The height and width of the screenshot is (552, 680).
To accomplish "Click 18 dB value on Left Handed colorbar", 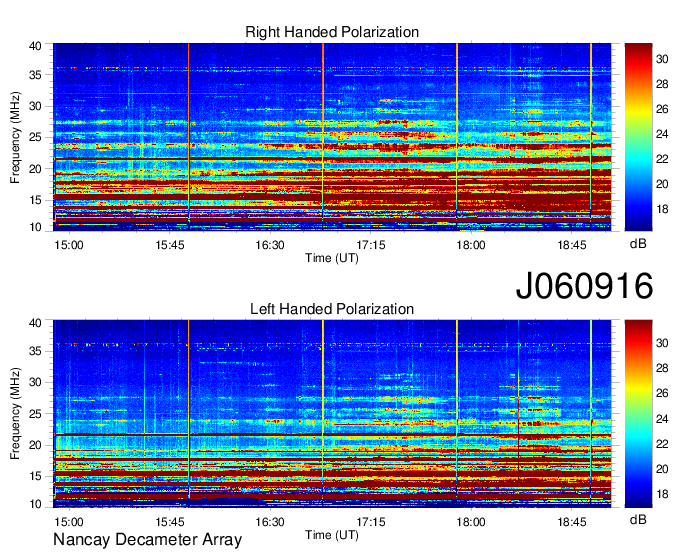I will pyautogui.click(x=662, y=494).
